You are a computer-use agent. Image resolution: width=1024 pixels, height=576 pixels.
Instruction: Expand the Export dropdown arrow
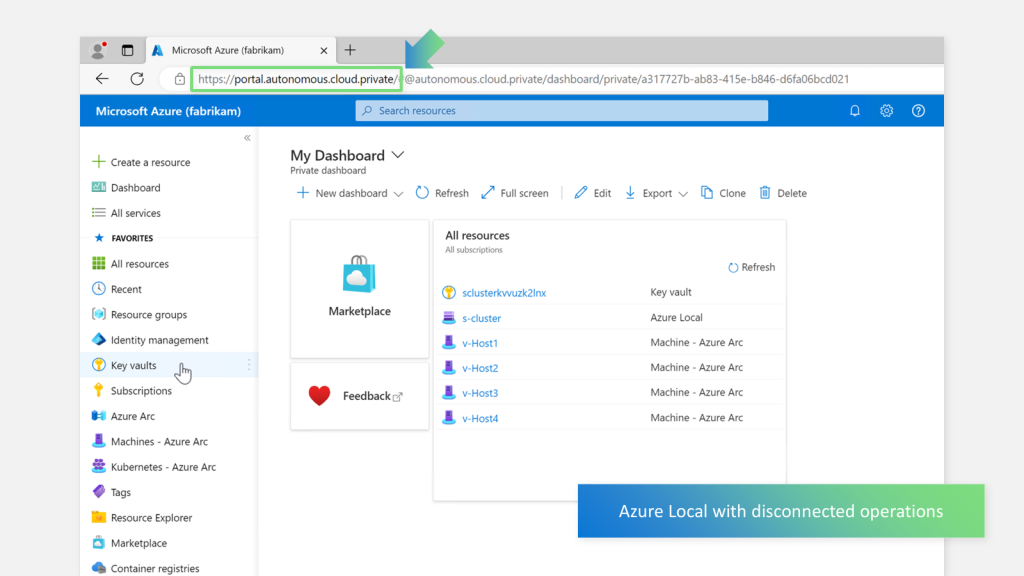[x=683, y=194]
